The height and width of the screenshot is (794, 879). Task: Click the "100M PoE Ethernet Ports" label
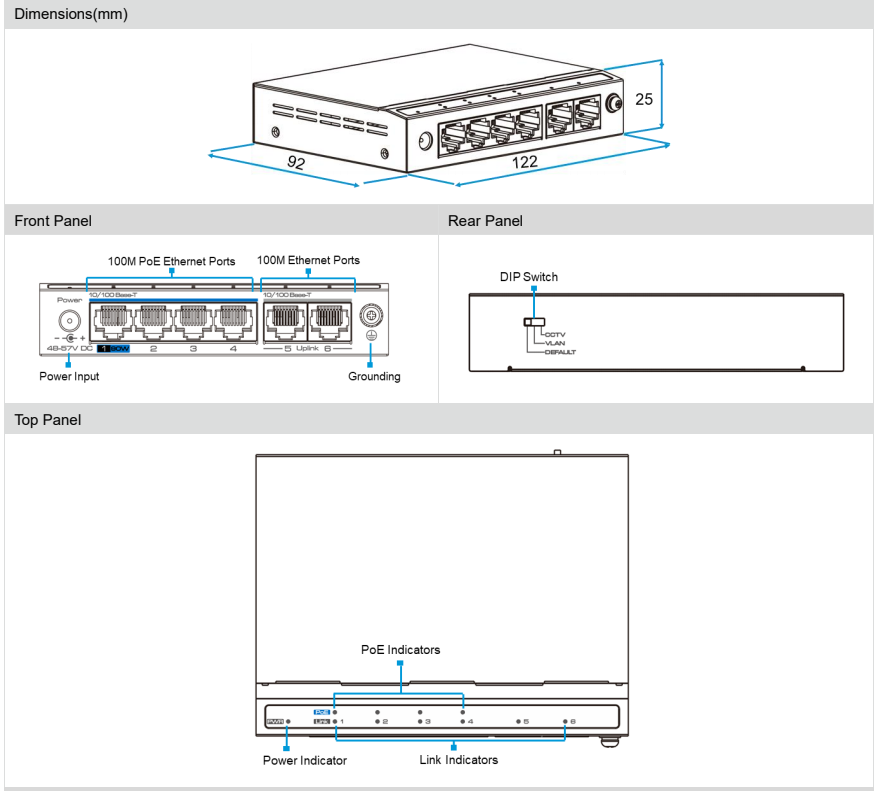171,261
